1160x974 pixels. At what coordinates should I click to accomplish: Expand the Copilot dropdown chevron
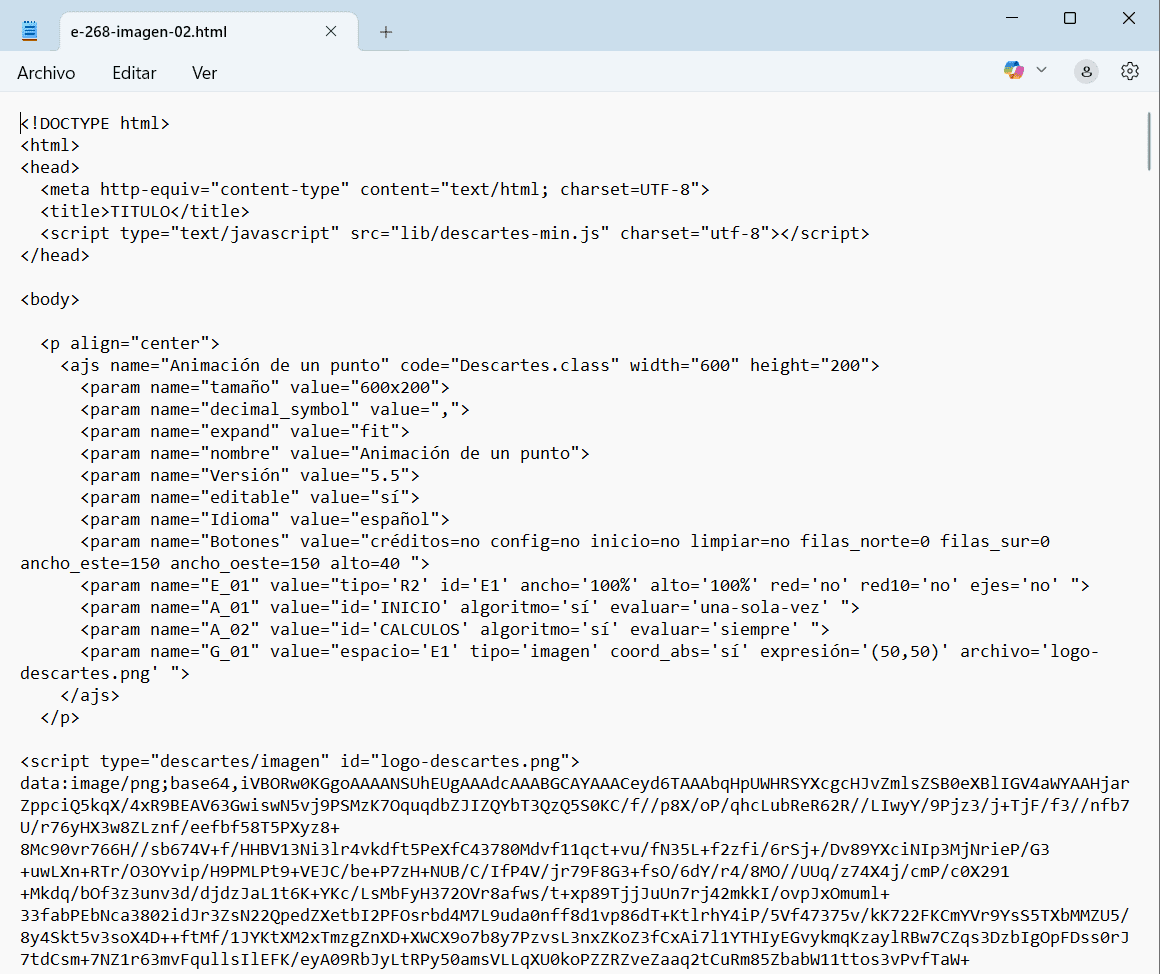point(1041,70)
